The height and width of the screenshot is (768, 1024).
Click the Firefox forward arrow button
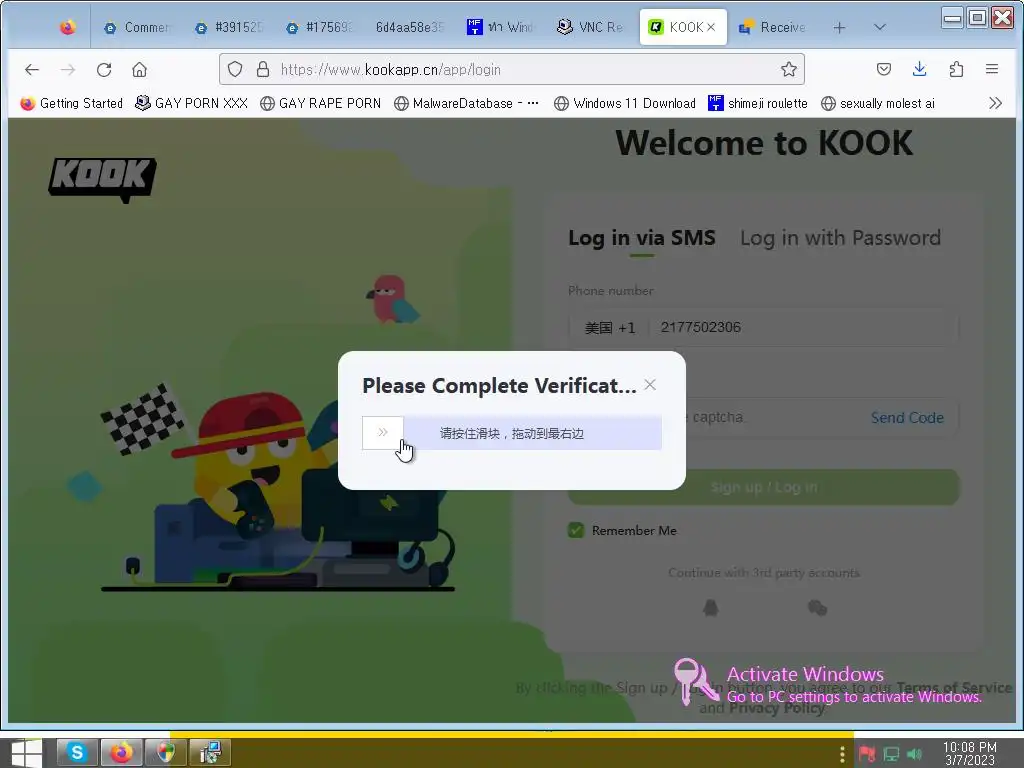(x=68, y=69)
